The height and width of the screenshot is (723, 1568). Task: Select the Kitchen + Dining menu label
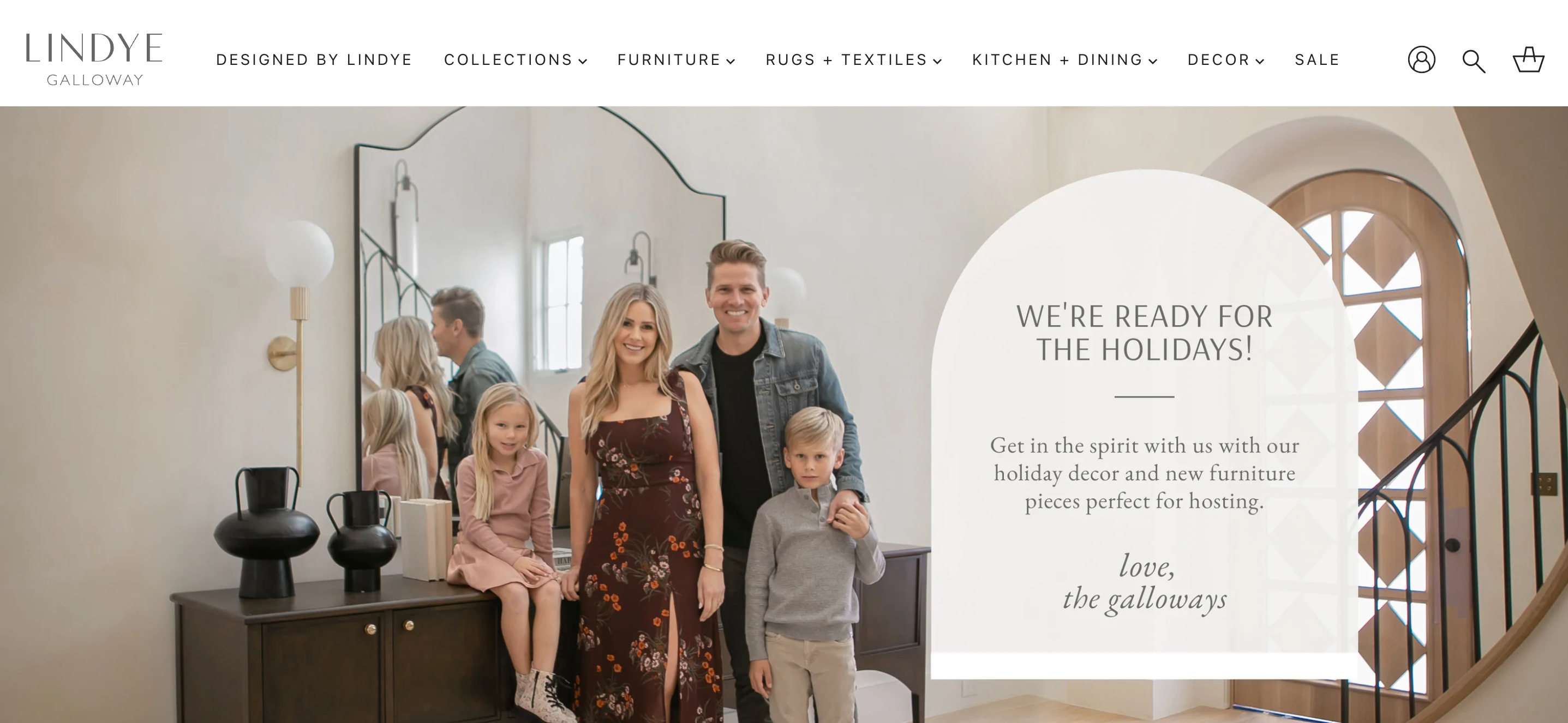point(1057,59)
